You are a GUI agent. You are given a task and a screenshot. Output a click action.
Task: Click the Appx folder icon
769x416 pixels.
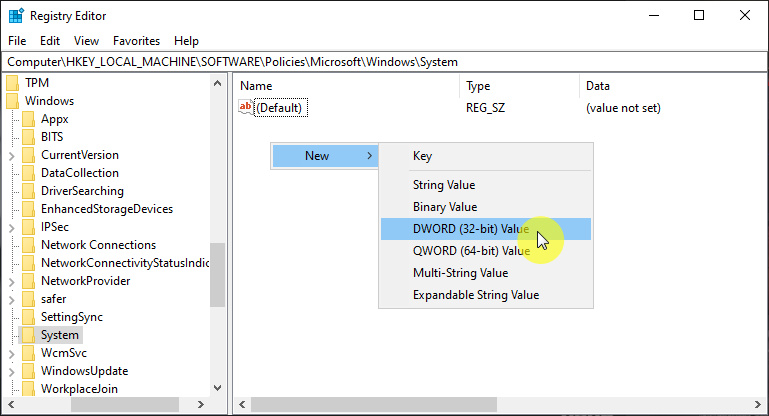[x=29, y=119]
